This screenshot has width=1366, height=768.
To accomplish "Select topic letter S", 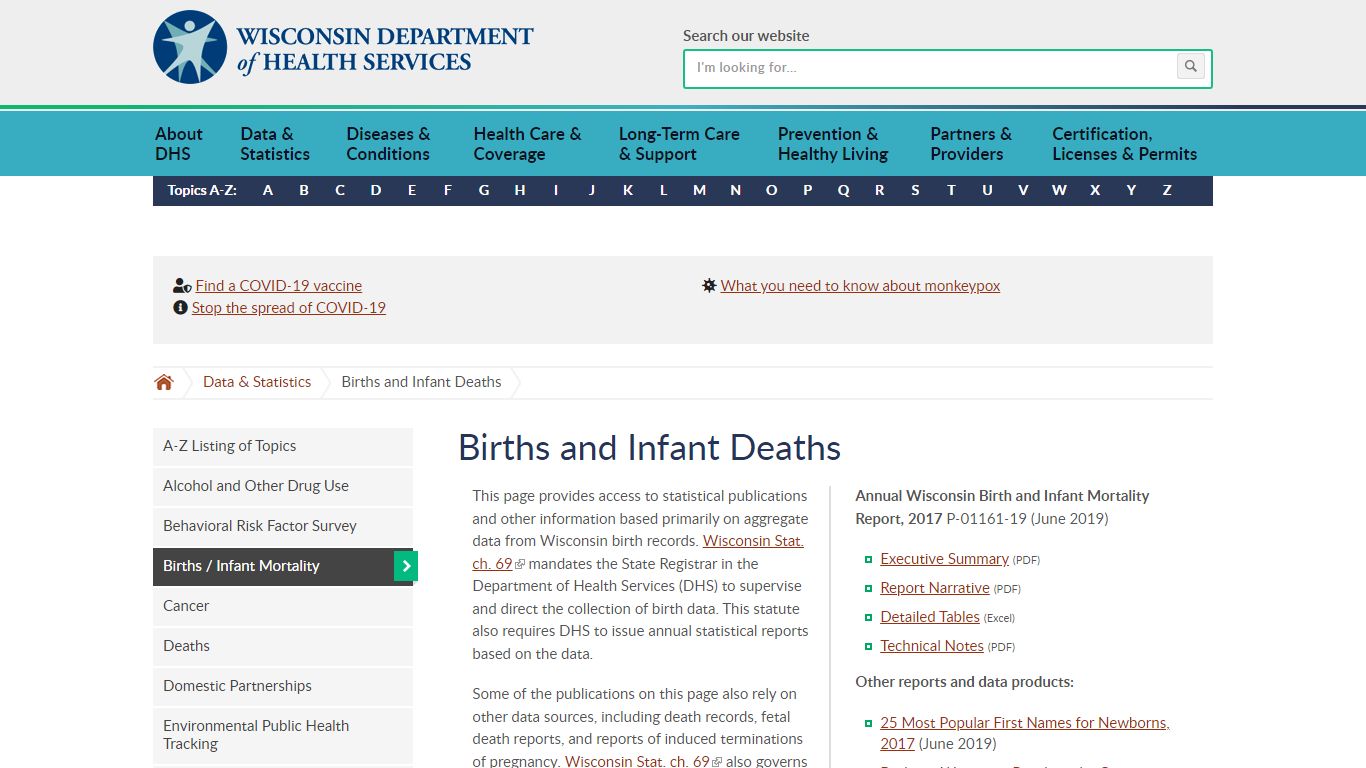I will [x=915, y=190].
